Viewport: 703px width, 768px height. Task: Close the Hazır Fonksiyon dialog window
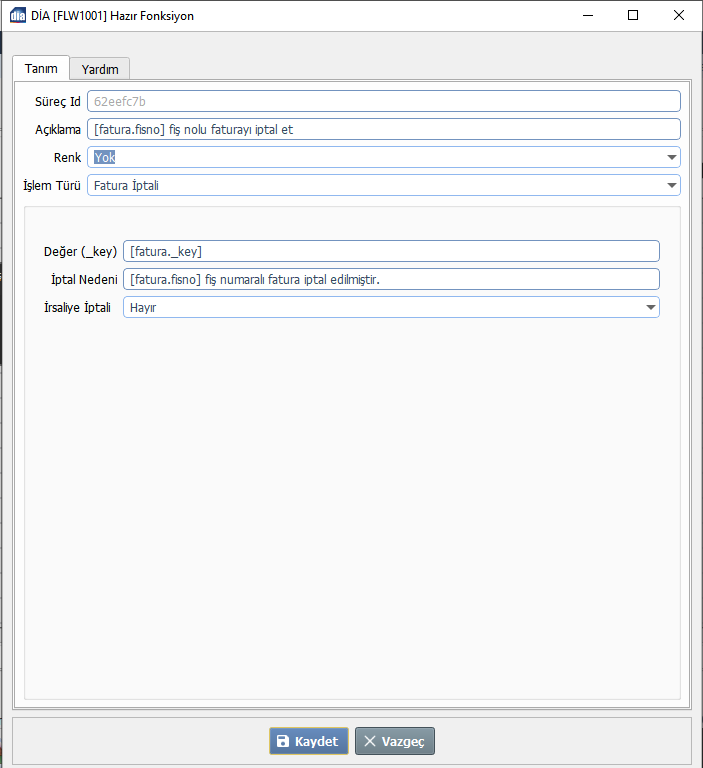[679, 16]
